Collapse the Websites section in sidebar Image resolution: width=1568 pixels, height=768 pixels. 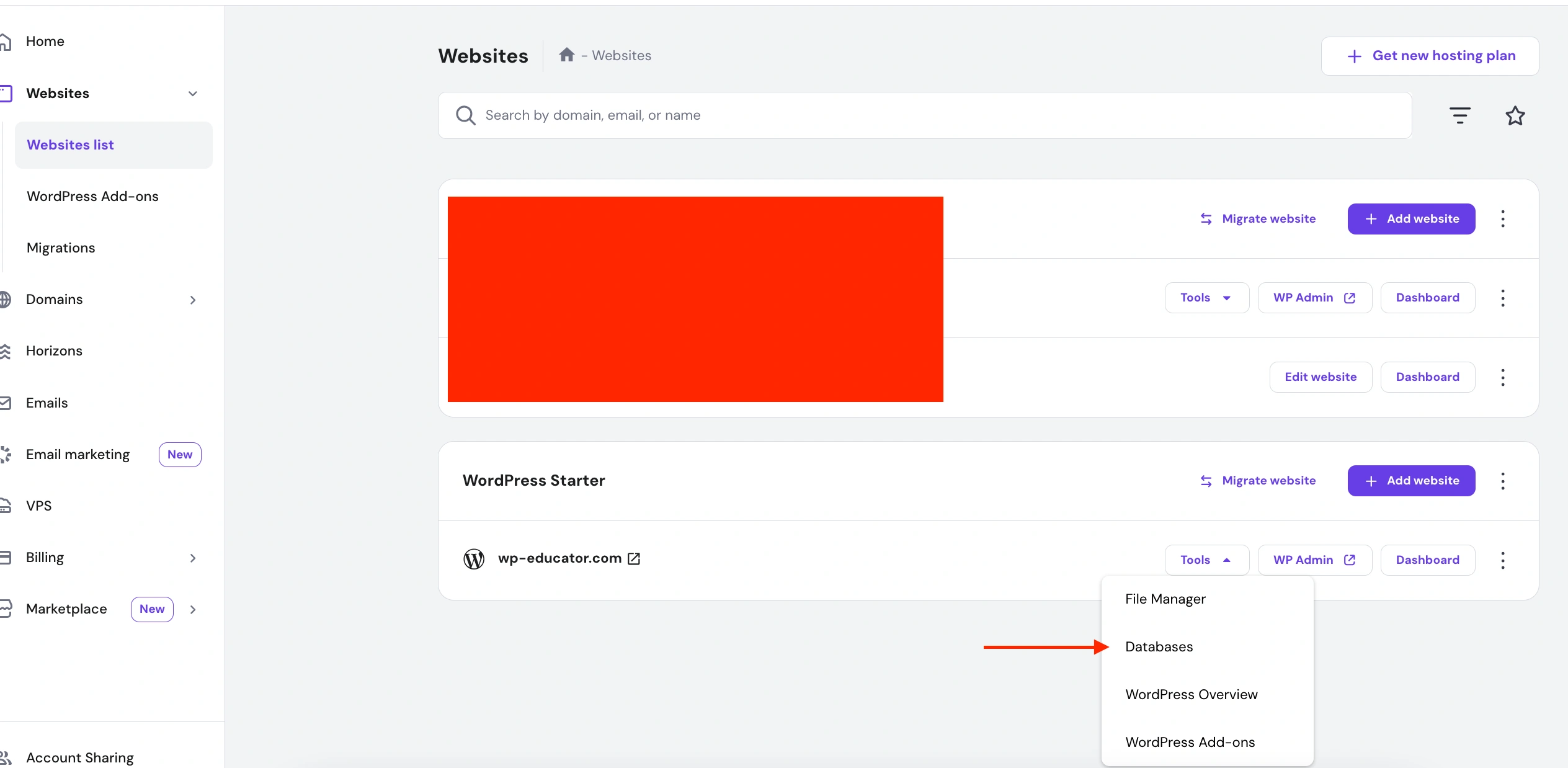192,94
